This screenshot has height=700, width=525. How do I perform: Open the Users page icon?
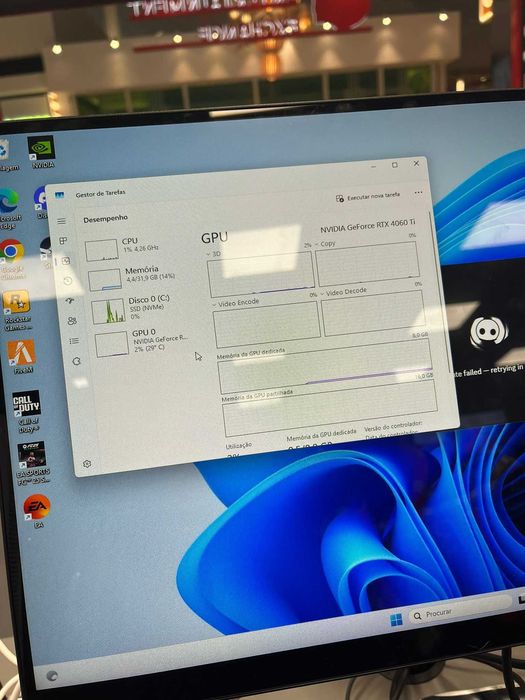(72, 321)
